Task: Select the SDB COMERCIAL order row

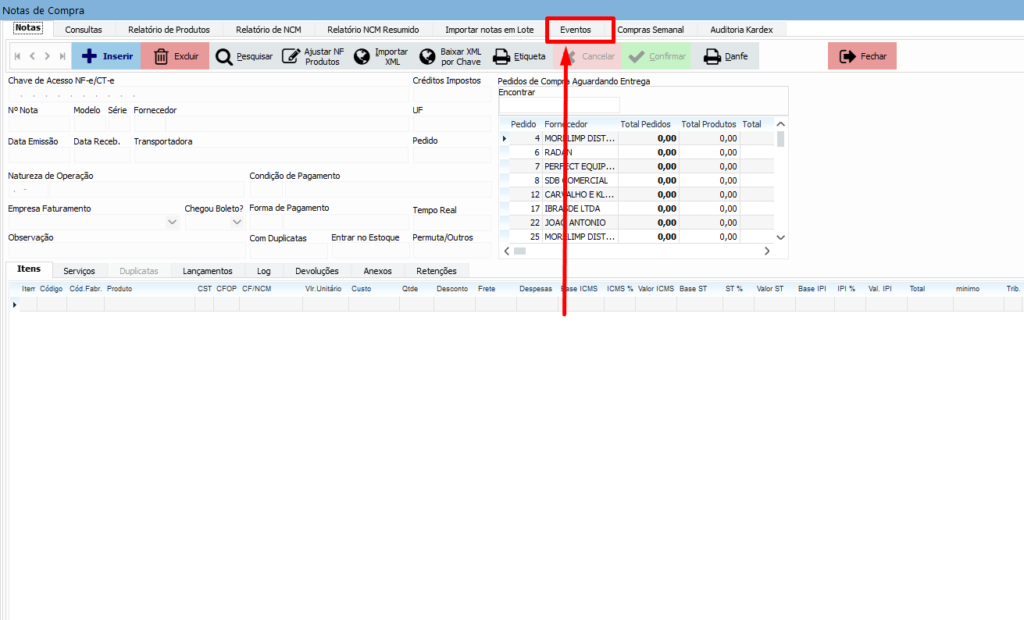Action: tap(580, 180)
